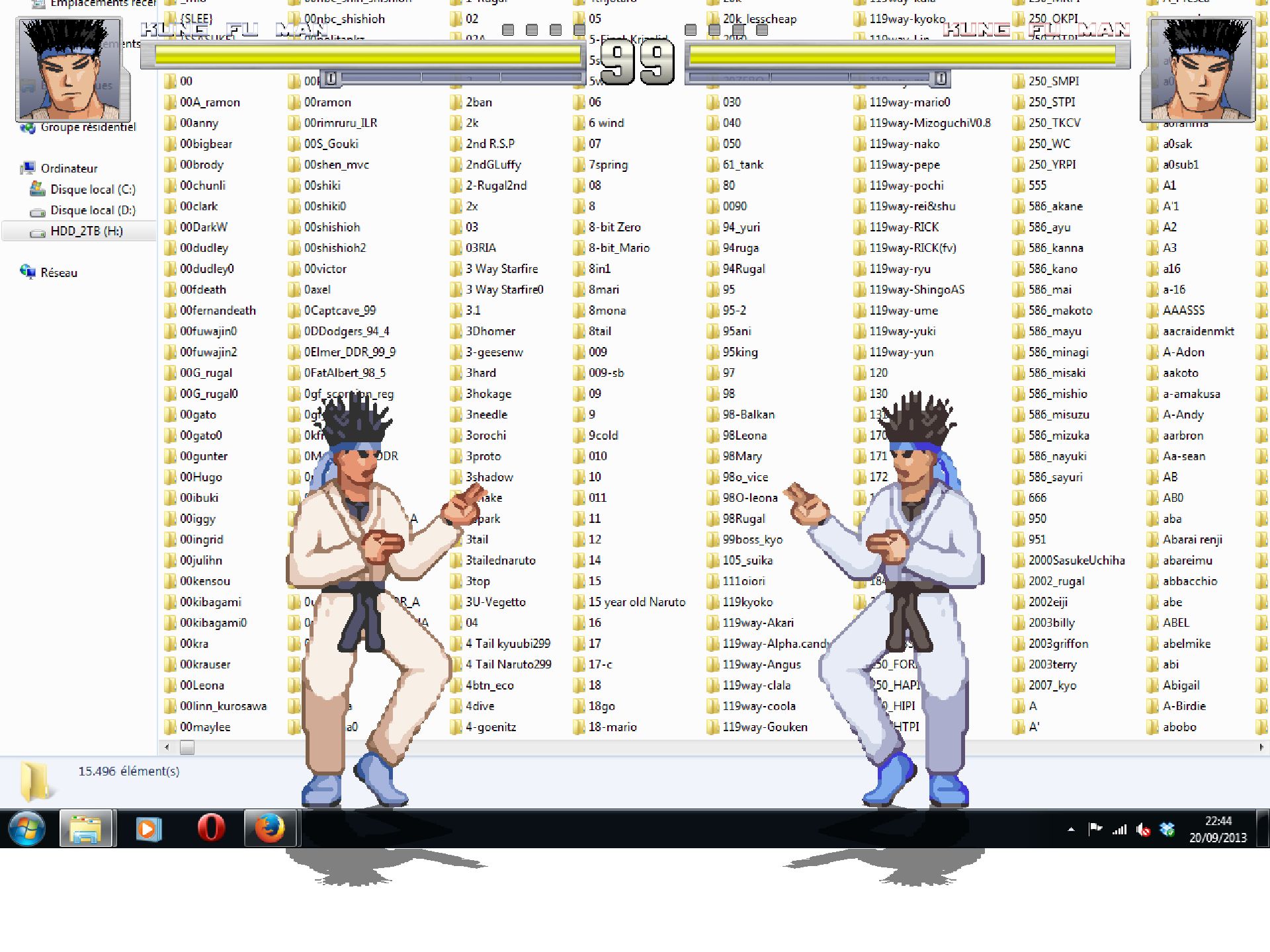1270x952 pixels.
Task: Open Windows Explorer from the taskbar
Action: 87,828
